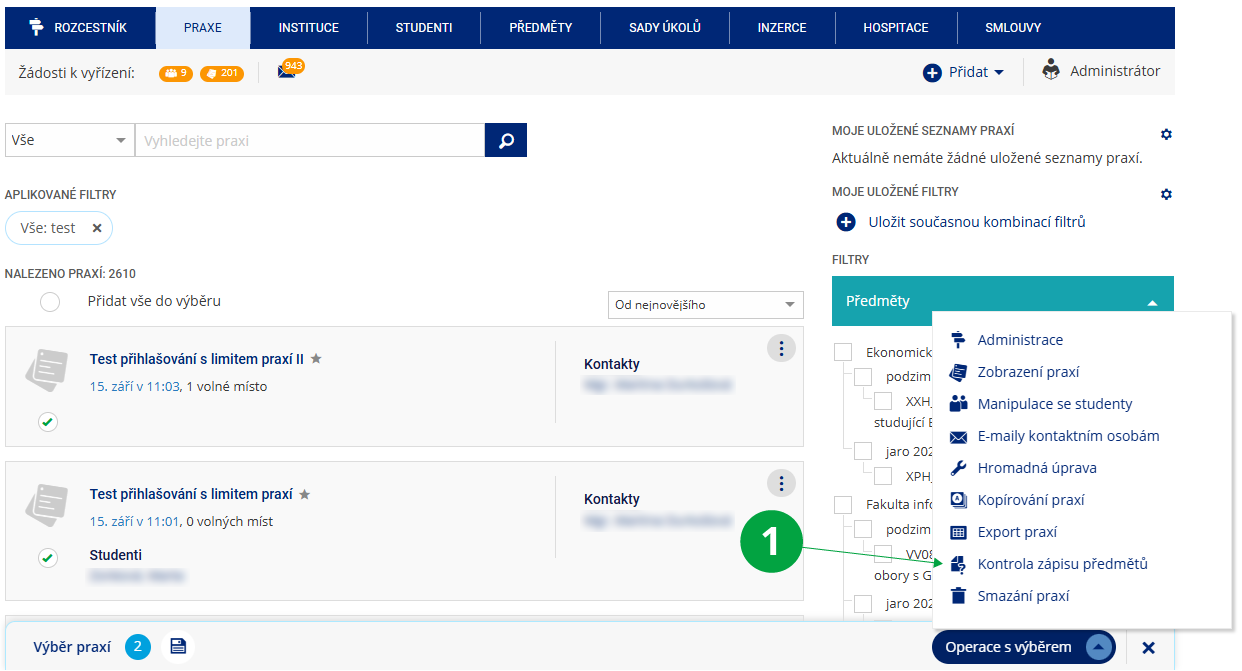This screenshot has height=671, width=1242.
Task: Open the 'Od nejnovějšího' sort dropdown
Action: click(x=705, y=305)
